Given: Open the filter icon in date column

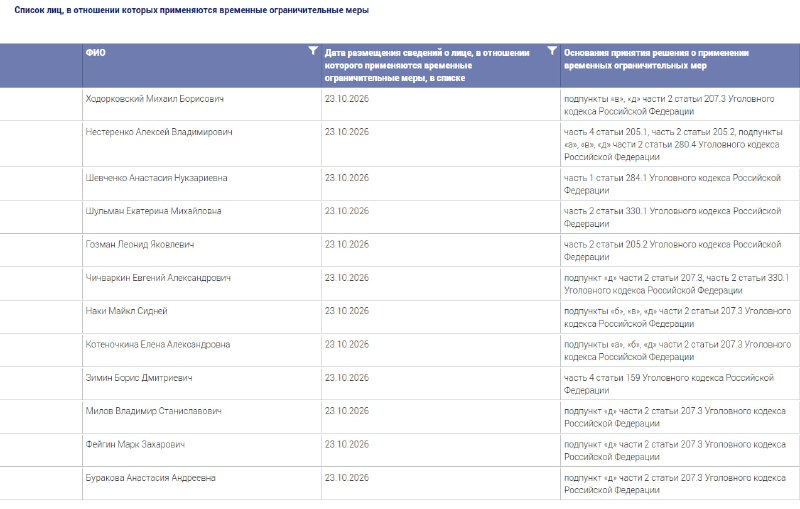Looking at the screenshot, I should (x=552, y=50).
